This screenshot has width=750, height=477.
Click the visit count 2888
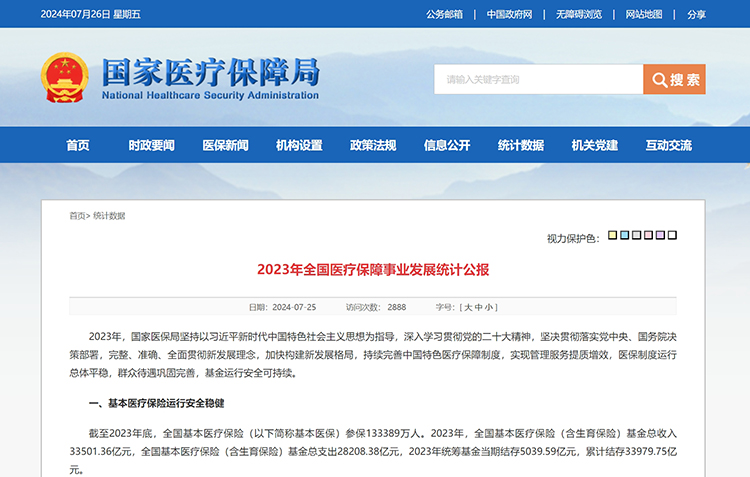[x=397, y=307]
